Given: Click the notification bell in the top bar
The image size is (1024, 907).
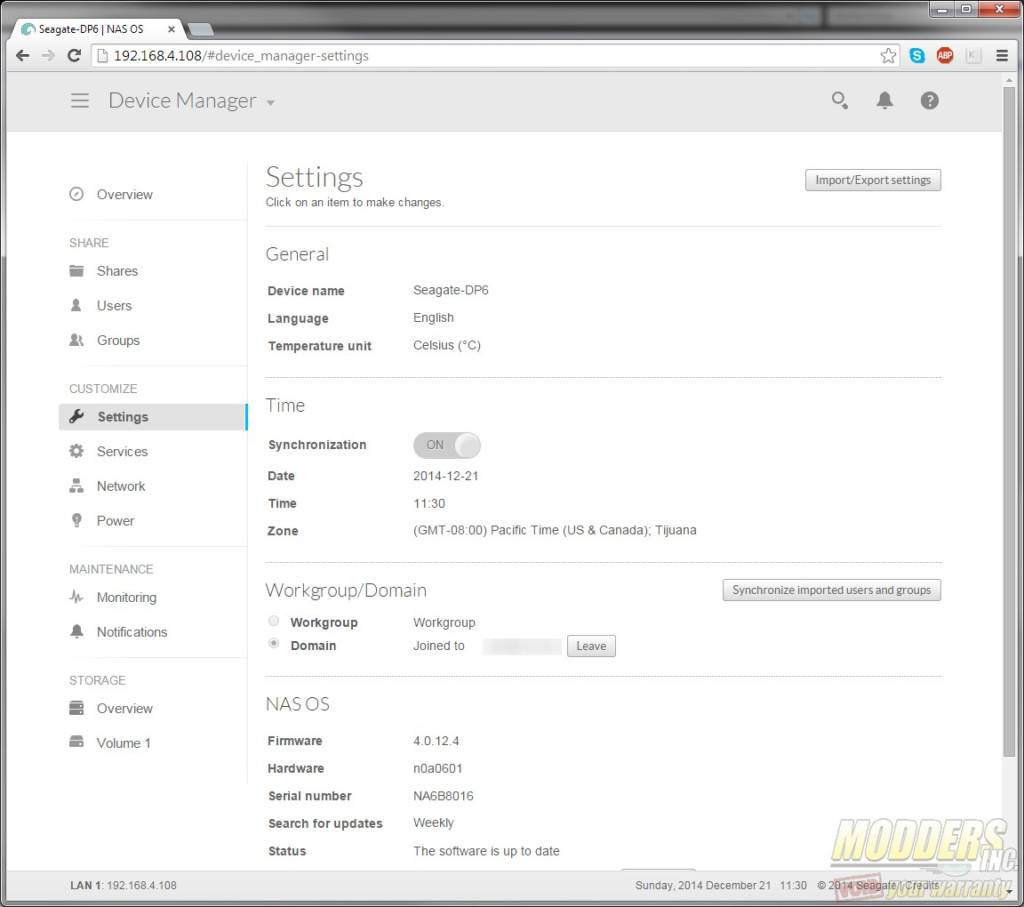Looking at the screenshot, I should pyautogui.click(x=885, y=100).
